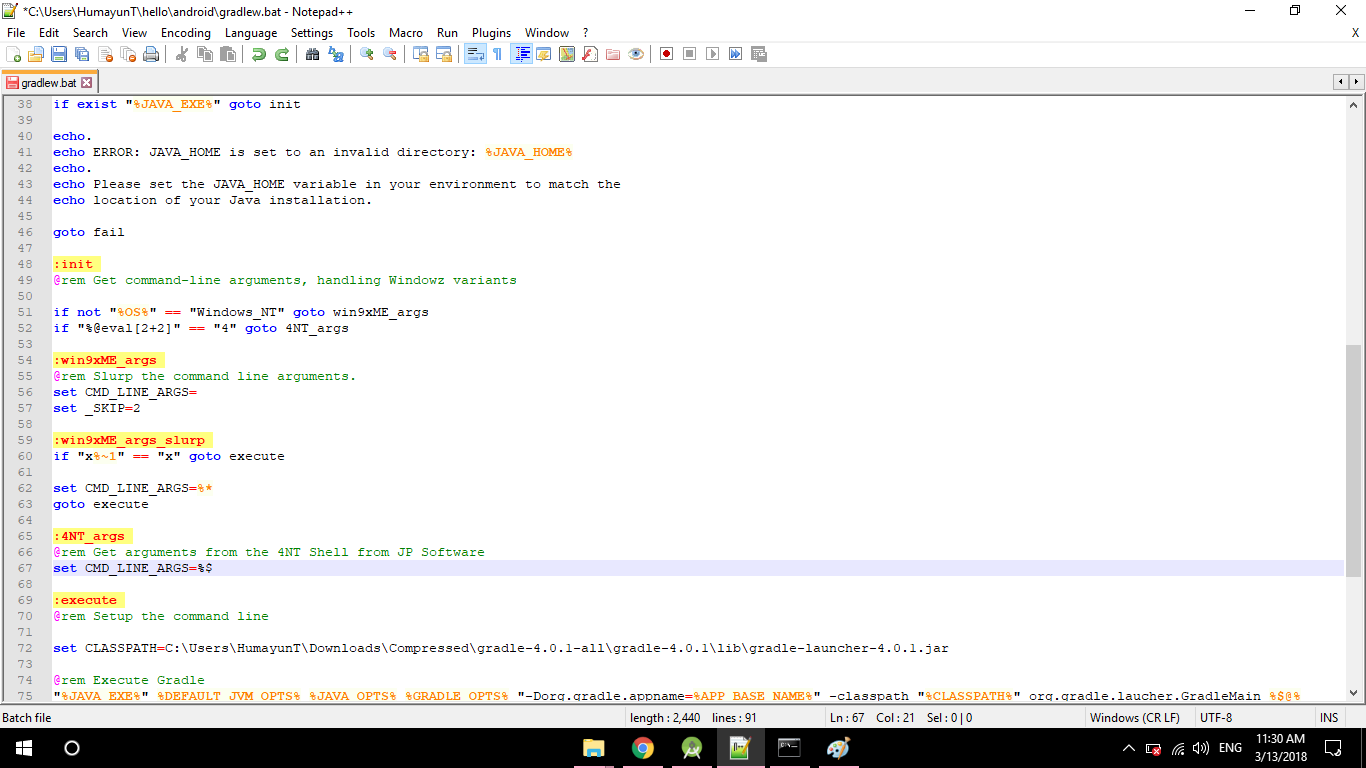Click UTF-8 encoding in the status bar
Screen dimensions: 1366x768
click(x=1216, y=717)
